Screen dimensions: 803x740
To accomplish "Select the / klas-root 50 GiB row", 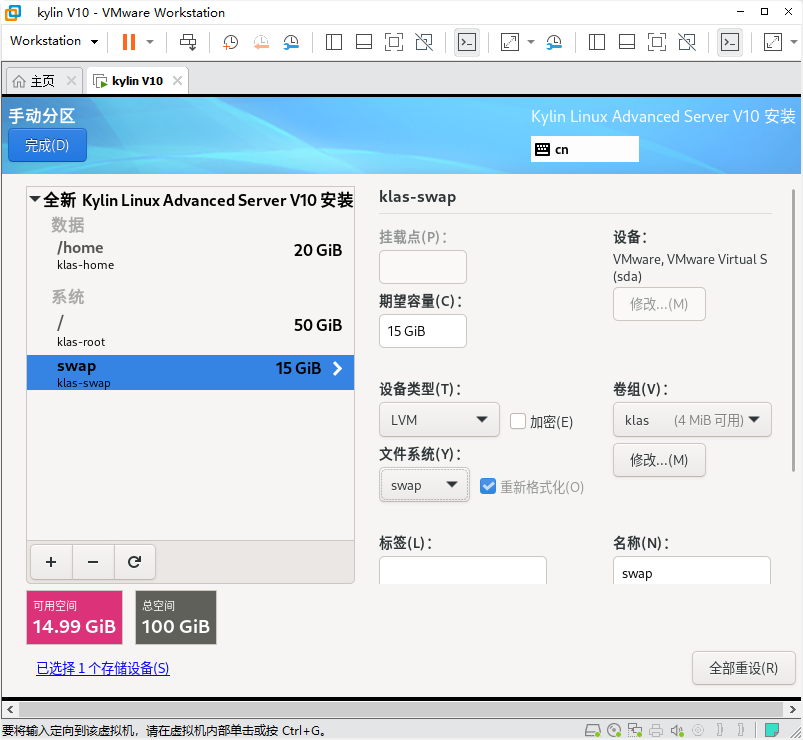I will [x=191, y=331].
